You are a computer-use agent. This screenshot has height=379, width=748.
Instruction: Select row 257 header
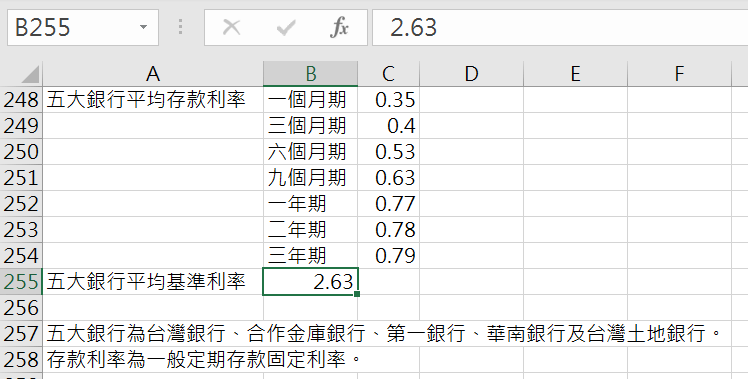pyautogui.click(x=21, y=334)
